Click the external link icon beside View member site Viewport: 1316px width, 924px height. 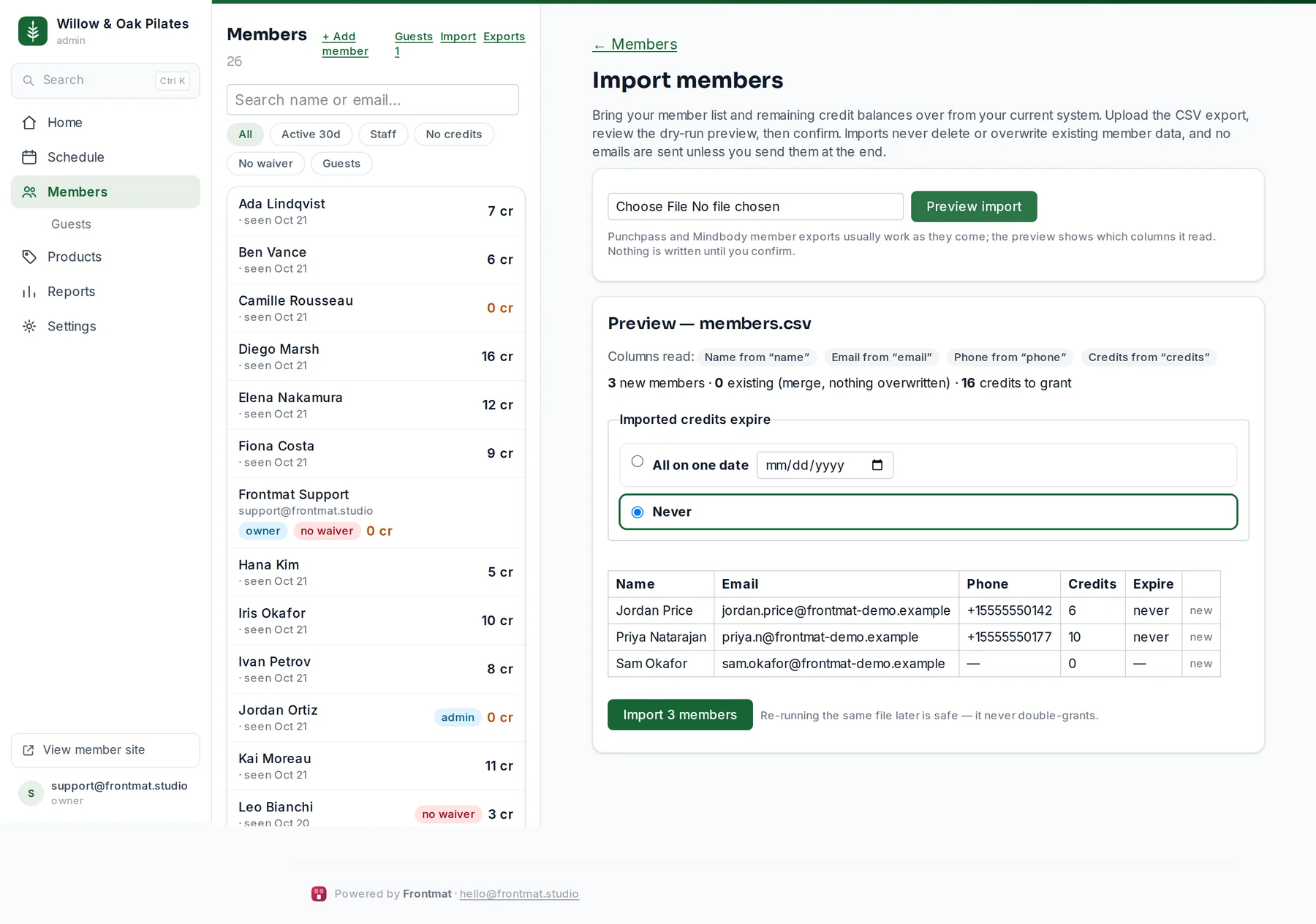(29, 751)
